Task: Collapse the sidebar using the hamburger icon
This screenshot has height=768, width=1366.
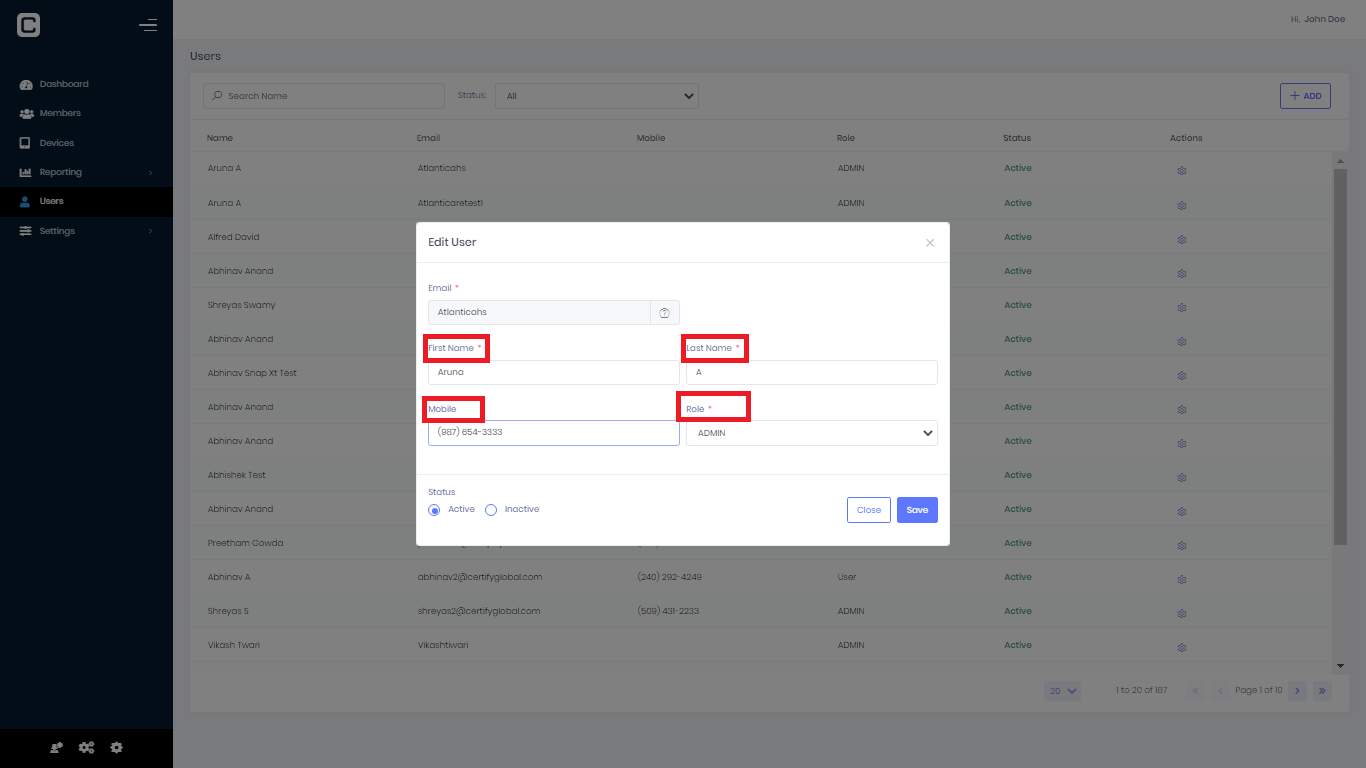Action: coord(148,25)
